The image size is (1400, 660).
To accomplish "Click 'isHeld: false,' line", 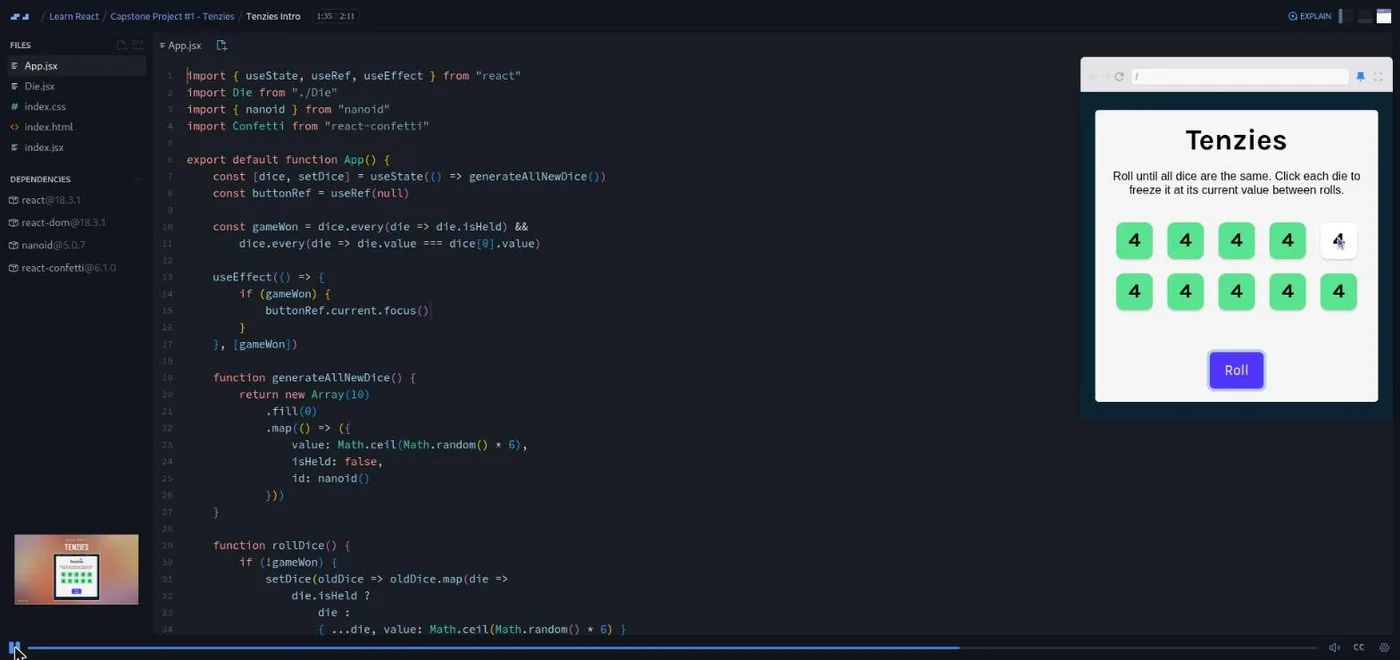I will coord(337,462).
